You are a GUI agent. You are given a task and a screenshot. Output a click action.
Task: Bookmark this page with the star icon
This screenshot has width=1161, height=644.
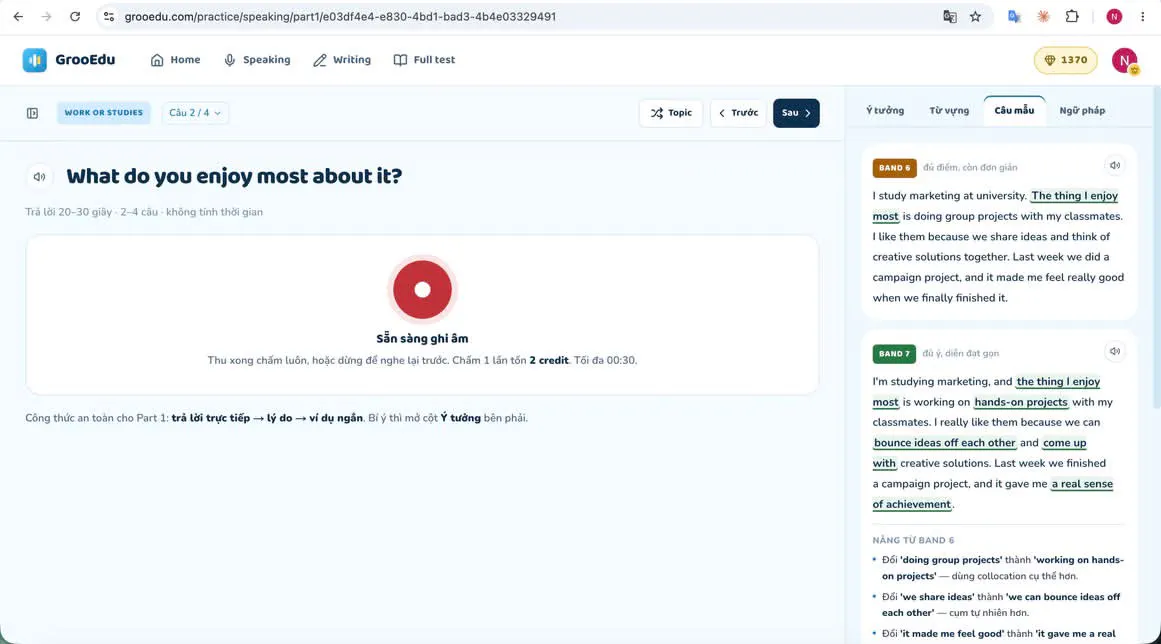(x=975, y=16)
